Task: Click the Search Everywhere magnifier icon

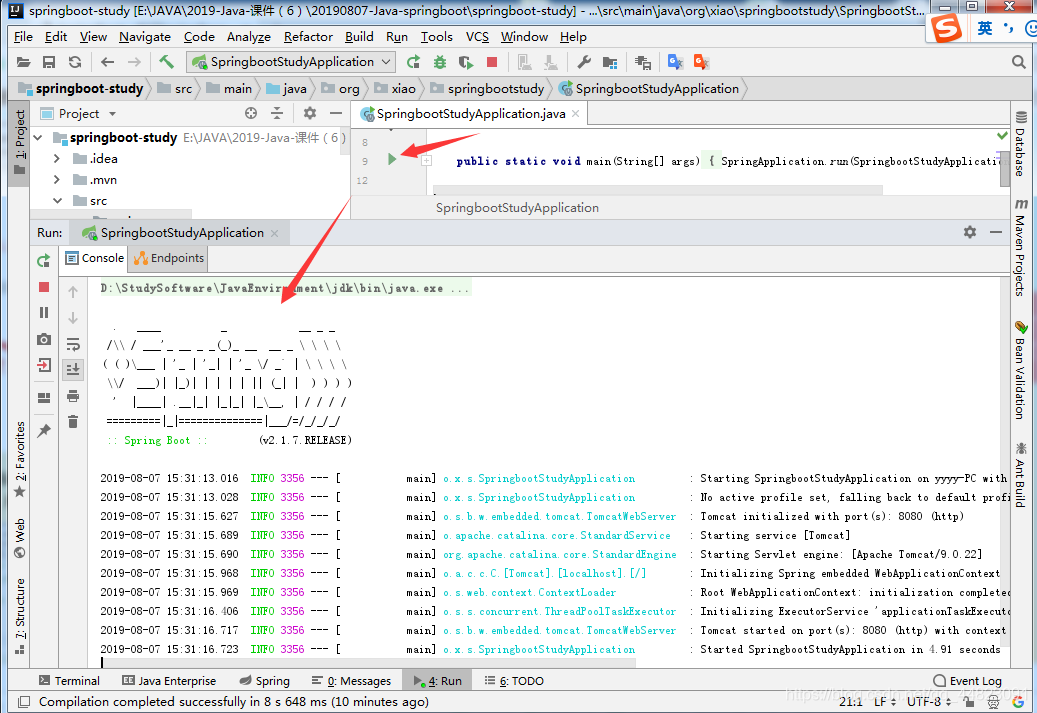Action: [1019, 62]
